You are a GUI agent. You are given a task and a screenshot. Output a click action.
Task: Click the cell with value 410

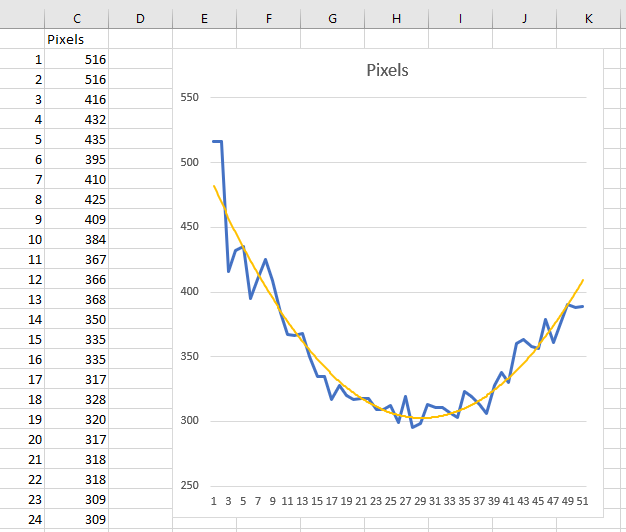coord(77,179)
